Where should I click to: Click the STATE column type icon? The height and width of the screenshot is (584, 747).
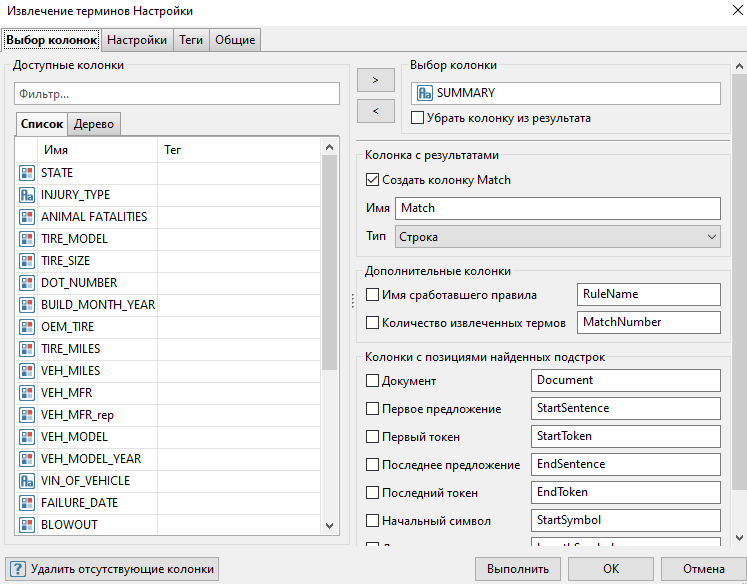click(x=27, y=173)
